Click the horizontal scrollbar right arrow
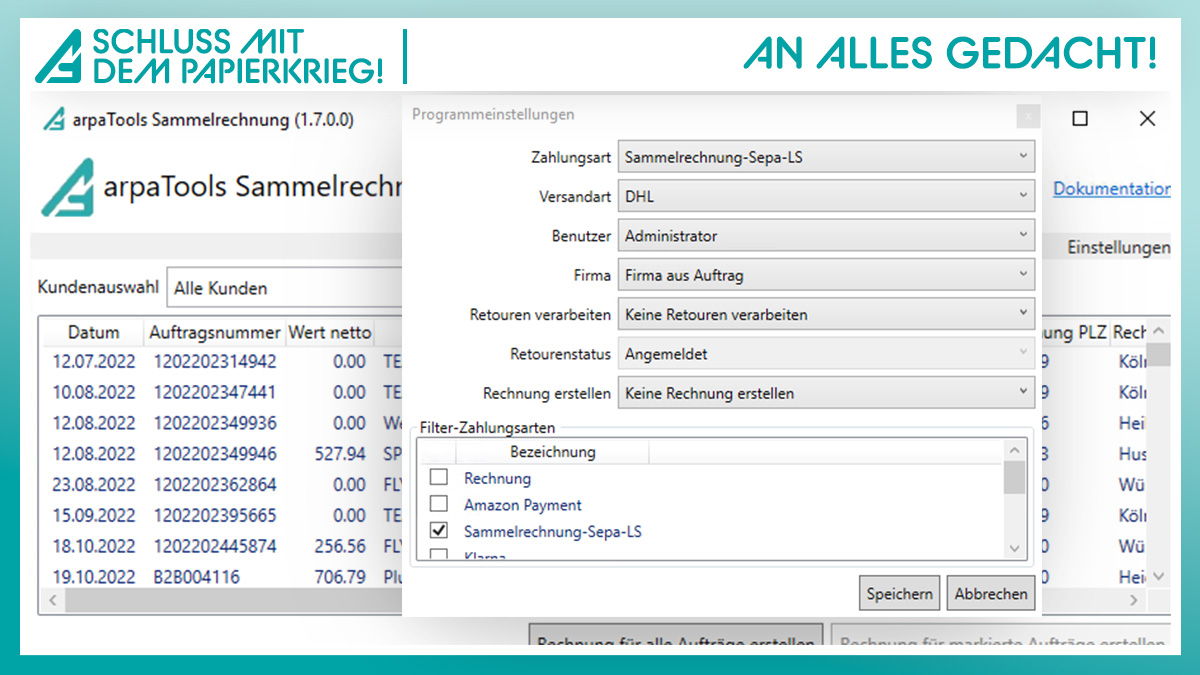The image size is (1200, 675). [x=1134, y=600]
